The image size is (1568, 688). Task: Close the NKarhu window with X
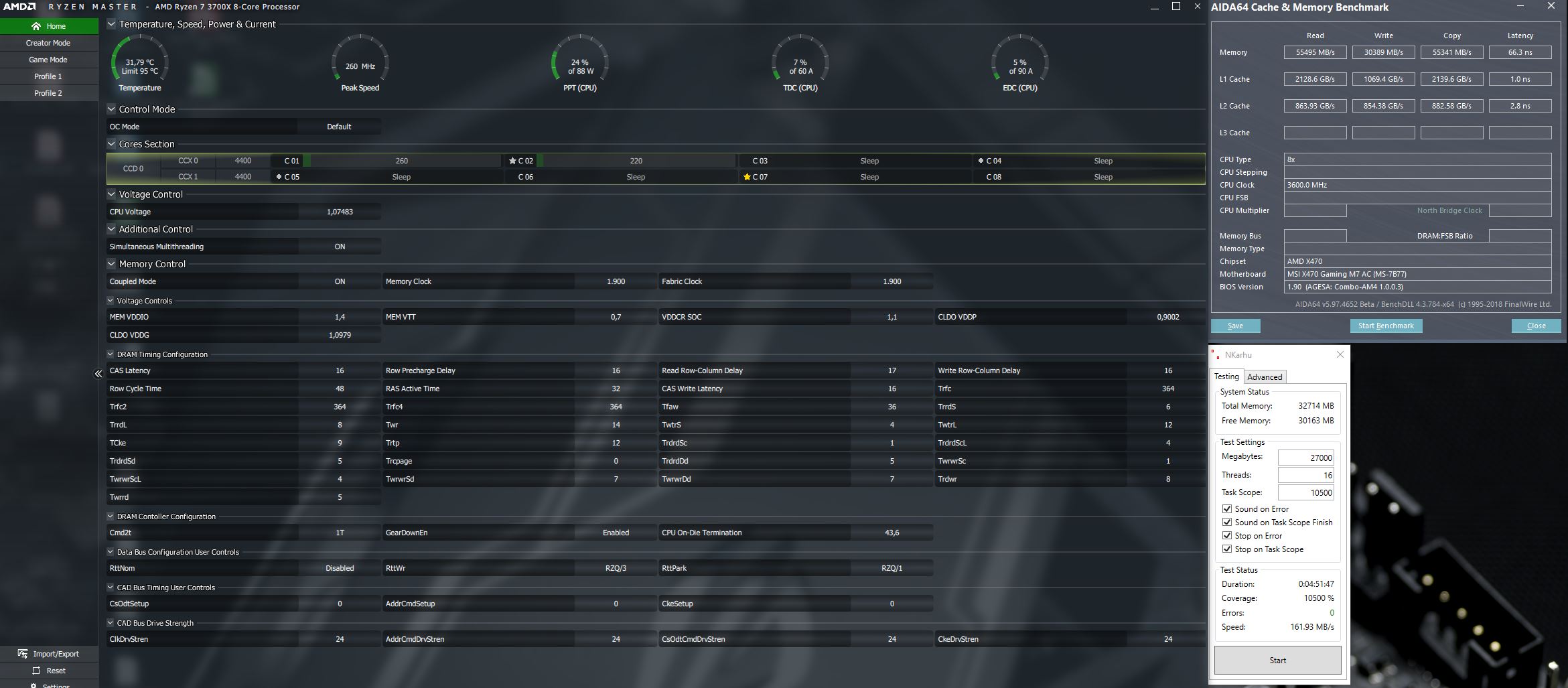1340,354
